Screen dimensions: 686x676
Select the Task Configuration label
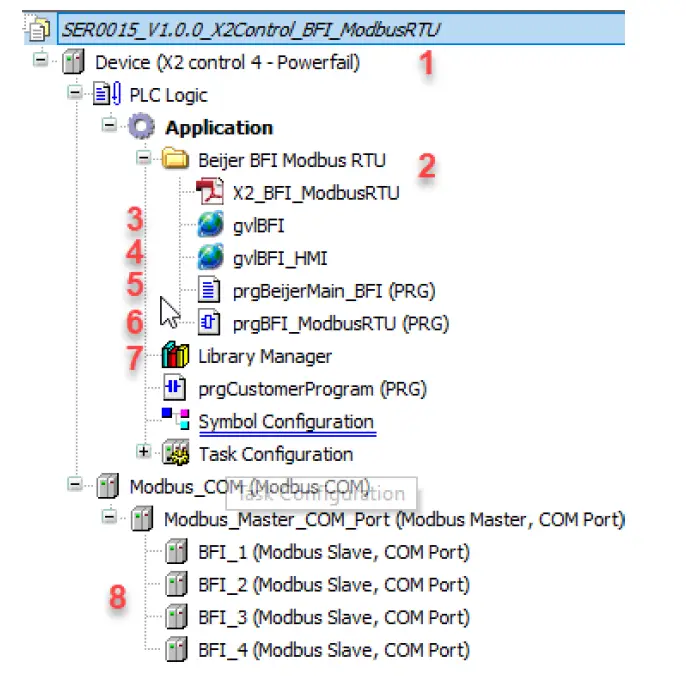point(276,454)
